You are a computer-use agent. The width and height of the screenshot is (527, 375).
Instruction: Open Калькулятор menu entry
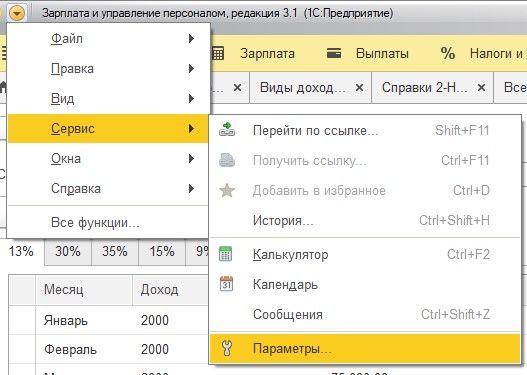click(x=365, y=254)
